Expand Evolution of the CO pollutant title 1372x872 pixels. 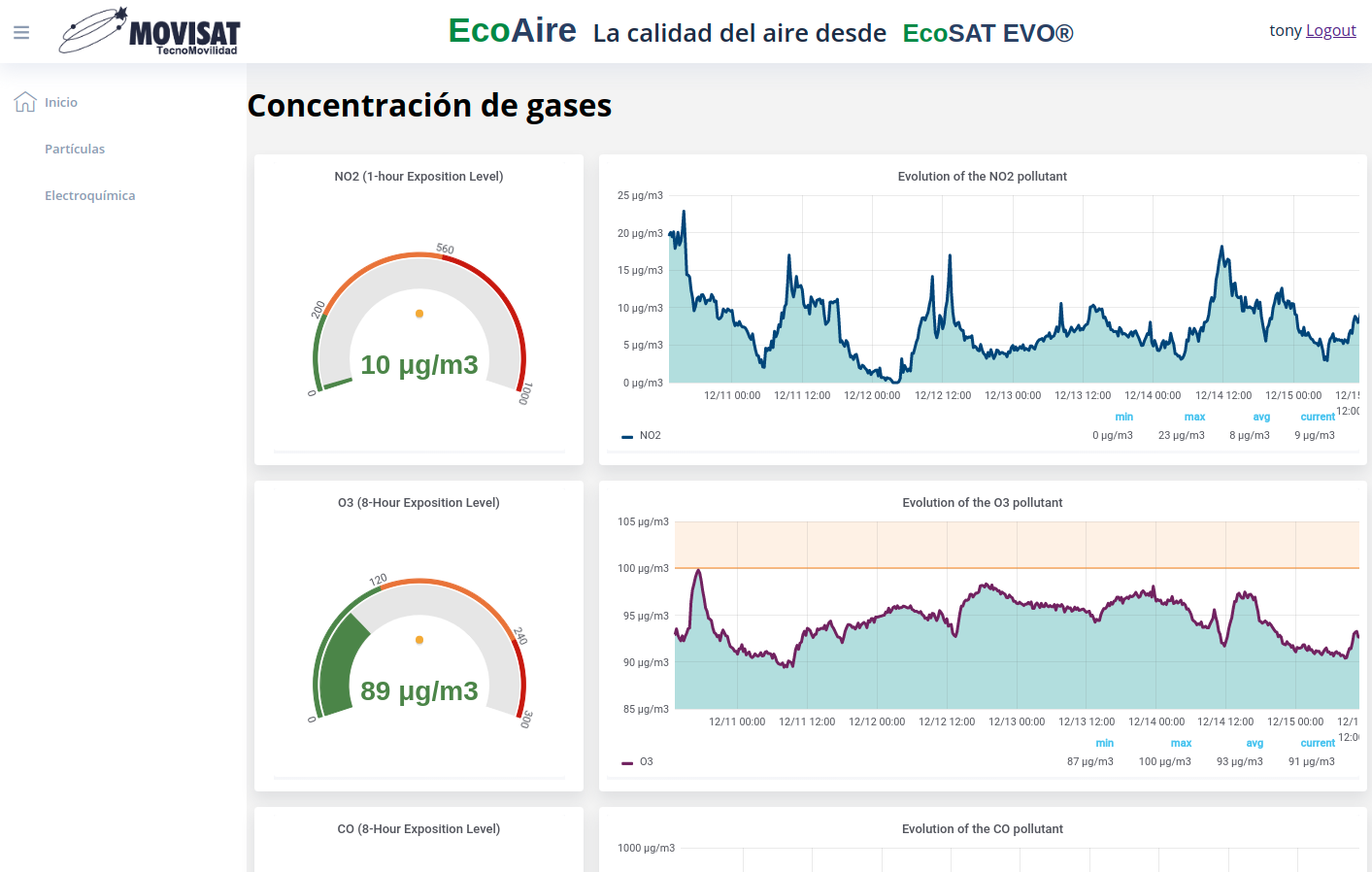982,829
